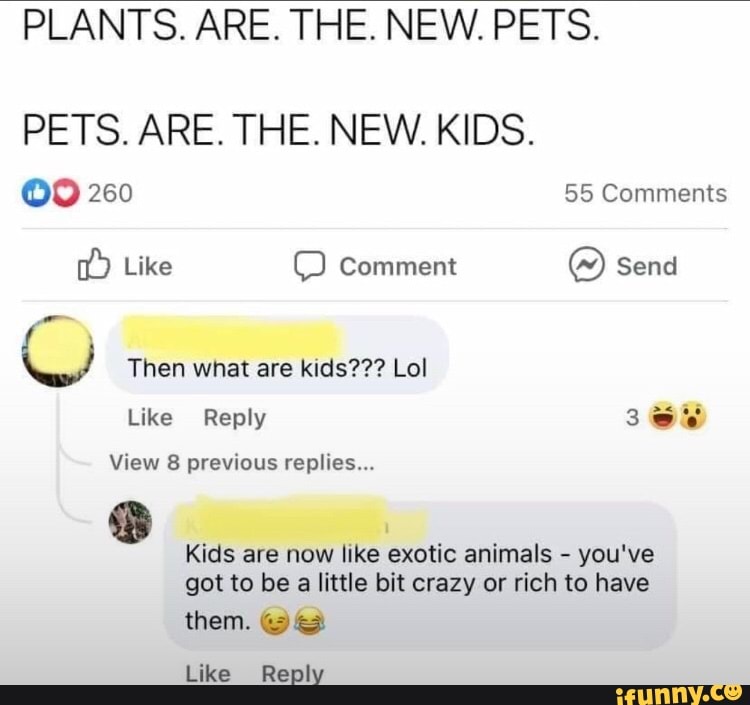Viewport: 750px width, 705px height.
Task: Click the ifunny.co watermark logo
Action: click(677, 694)
